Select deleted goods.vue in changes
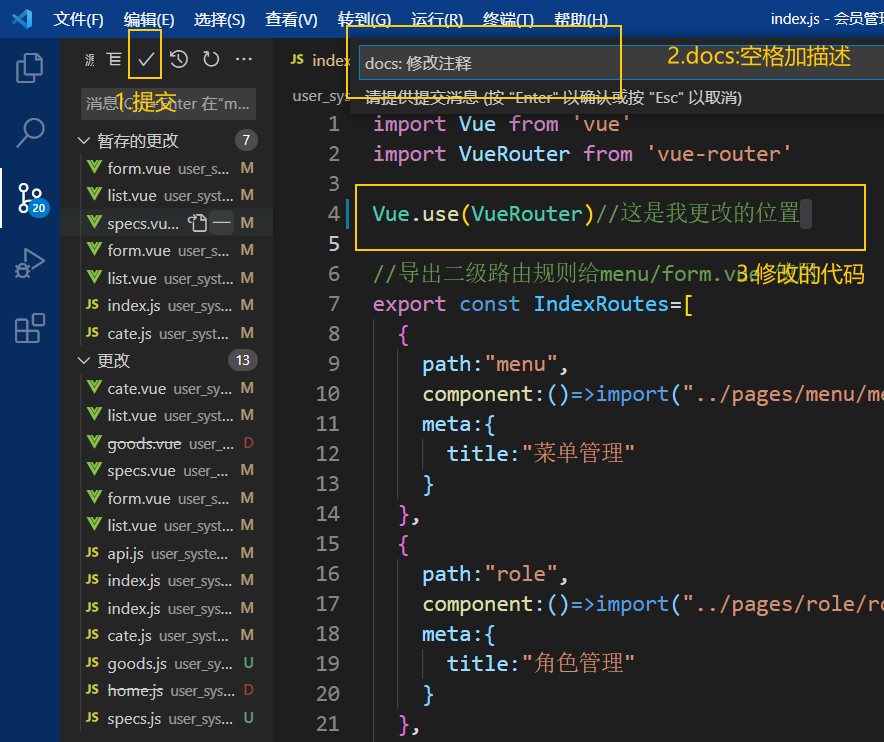884x742 pixels. click(167, 443)
